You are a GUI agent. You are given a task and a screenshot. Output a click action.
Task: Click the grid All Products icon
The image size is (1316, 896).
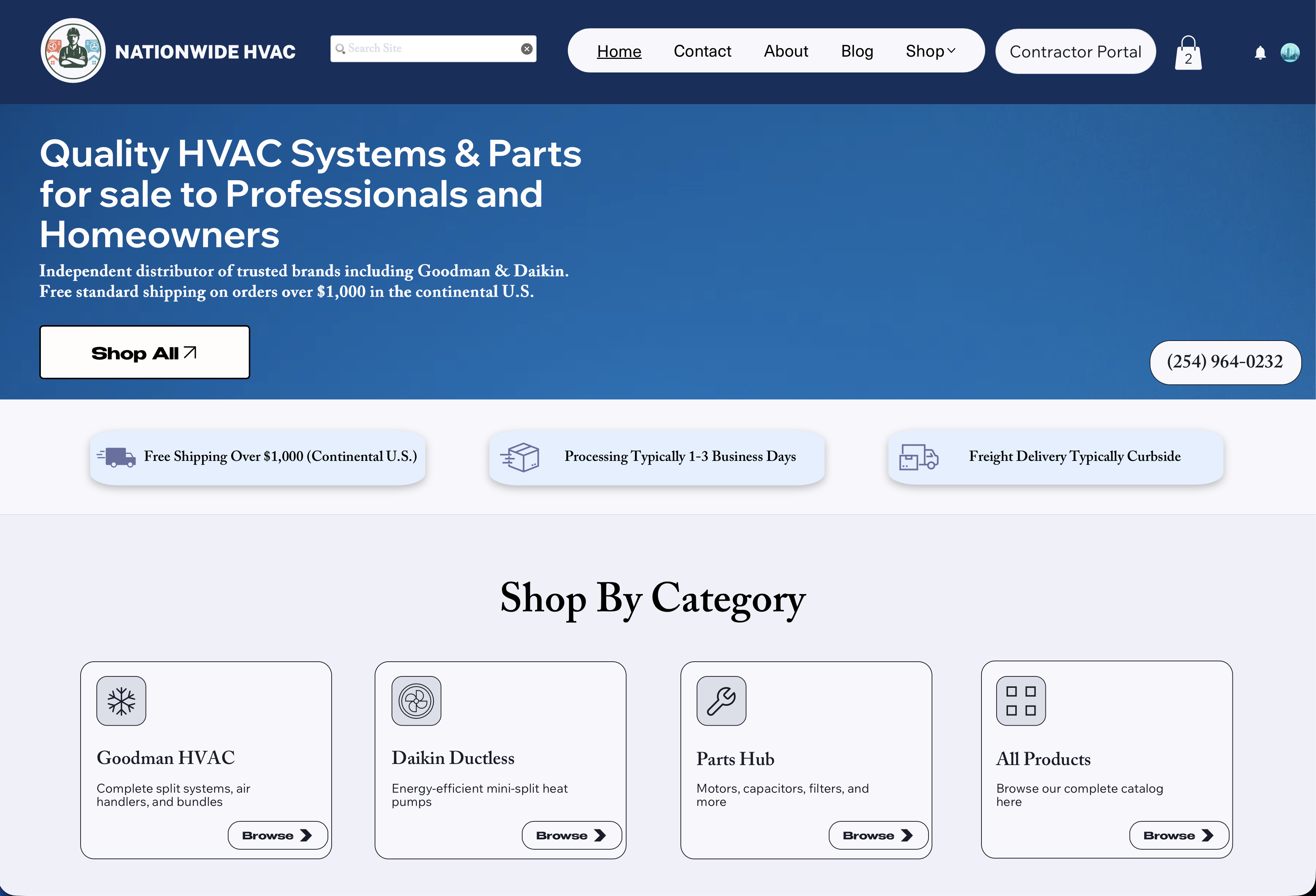pos(1020,701)
